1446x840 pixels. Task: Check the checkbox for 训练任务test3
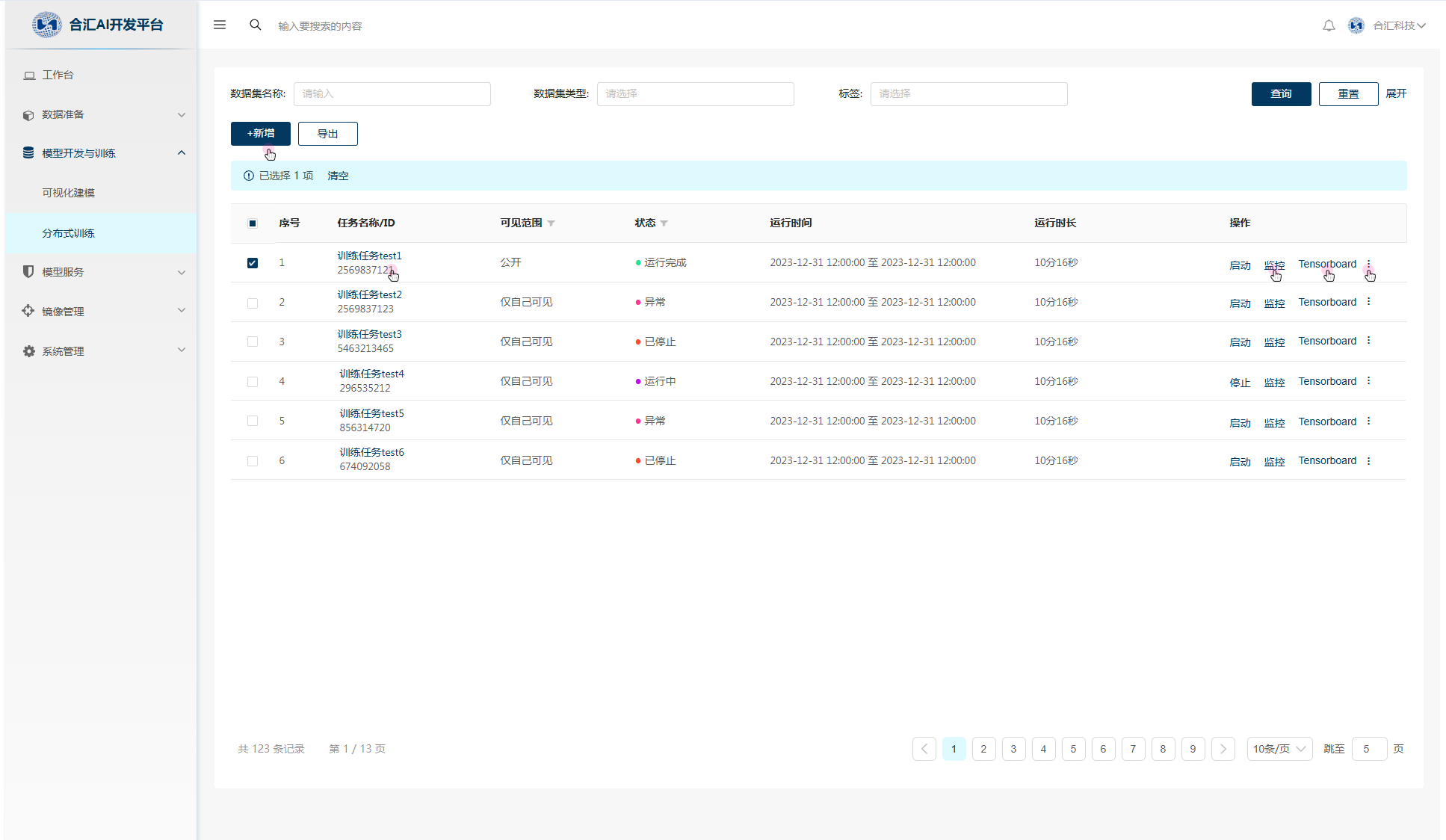tap(253, 342)
